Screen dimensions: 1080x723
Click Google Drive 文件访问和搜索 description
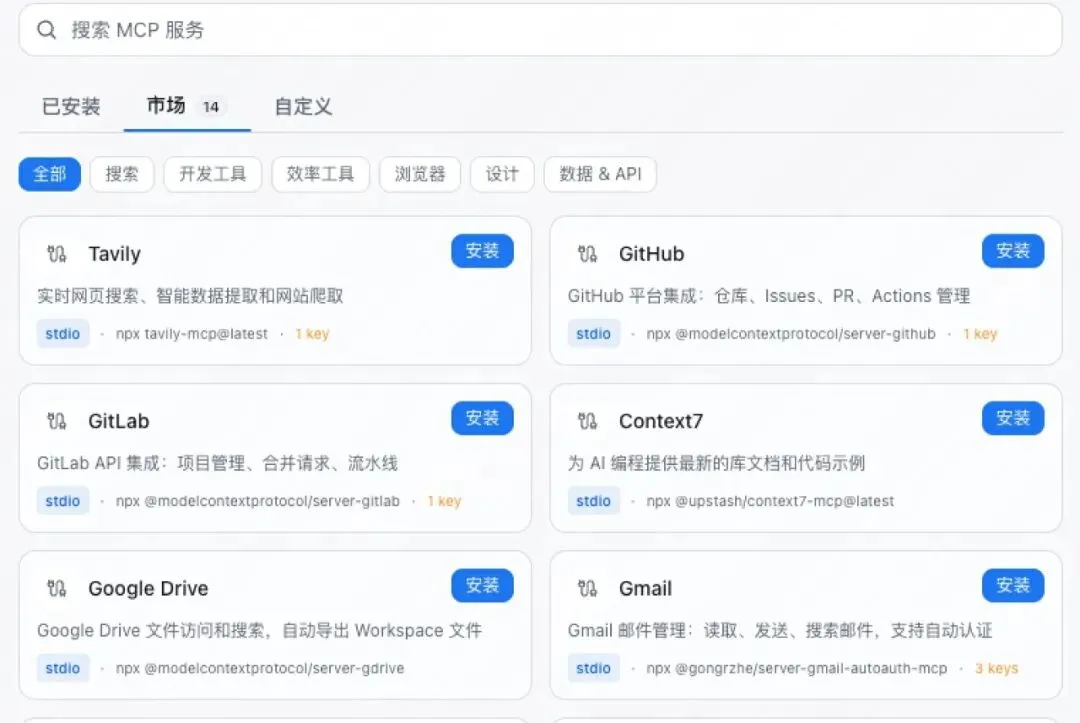(259, 631)
